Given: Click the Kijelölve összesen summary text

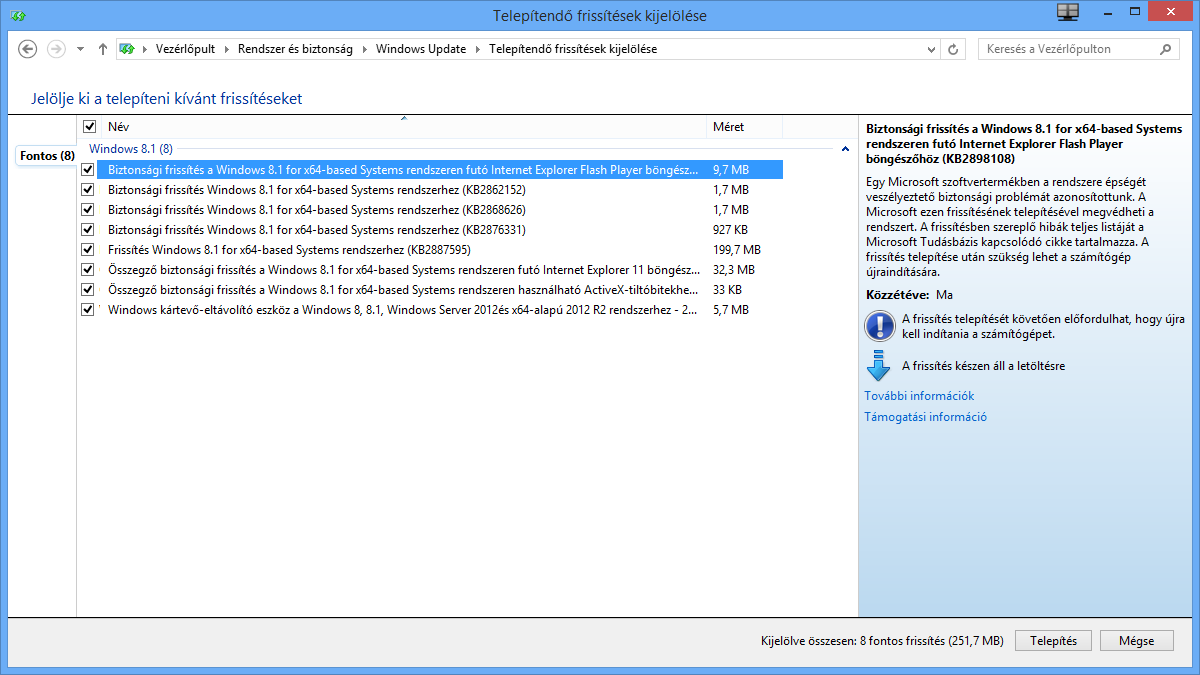Looking at the screenshot, I should pyautogui.click(x=882, y=641).
